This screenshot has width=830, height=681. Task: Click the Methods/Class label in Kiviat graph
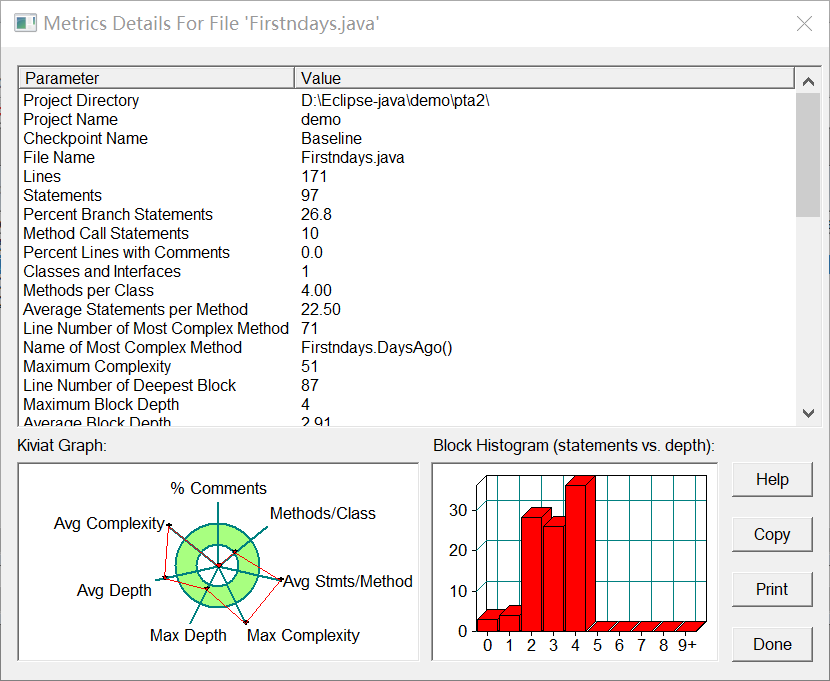323,513
